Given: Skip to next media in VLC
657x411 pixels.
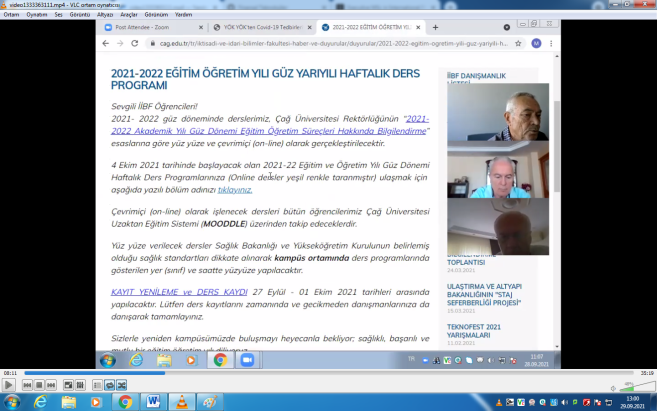Looking at the screenshot, I should (x=51, y=385).
